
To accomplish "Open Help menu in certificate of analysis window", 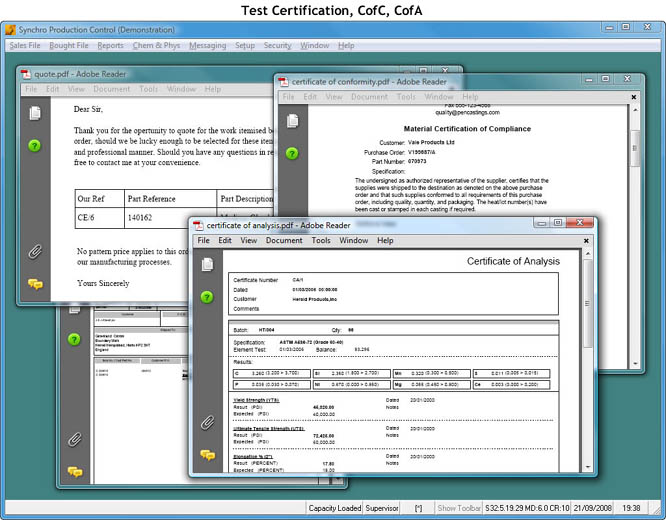I will pos(385,240).
